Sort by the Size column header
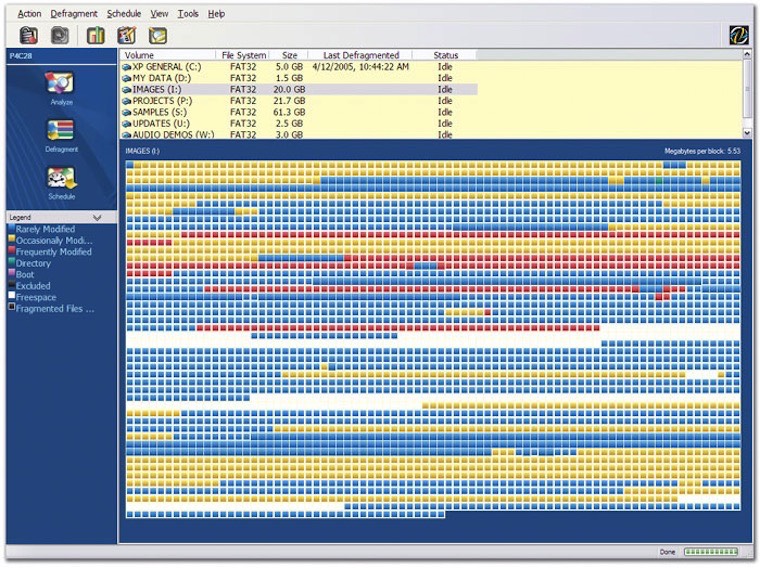The height and width of the screenshot is (568, 760). coord(289,55)
